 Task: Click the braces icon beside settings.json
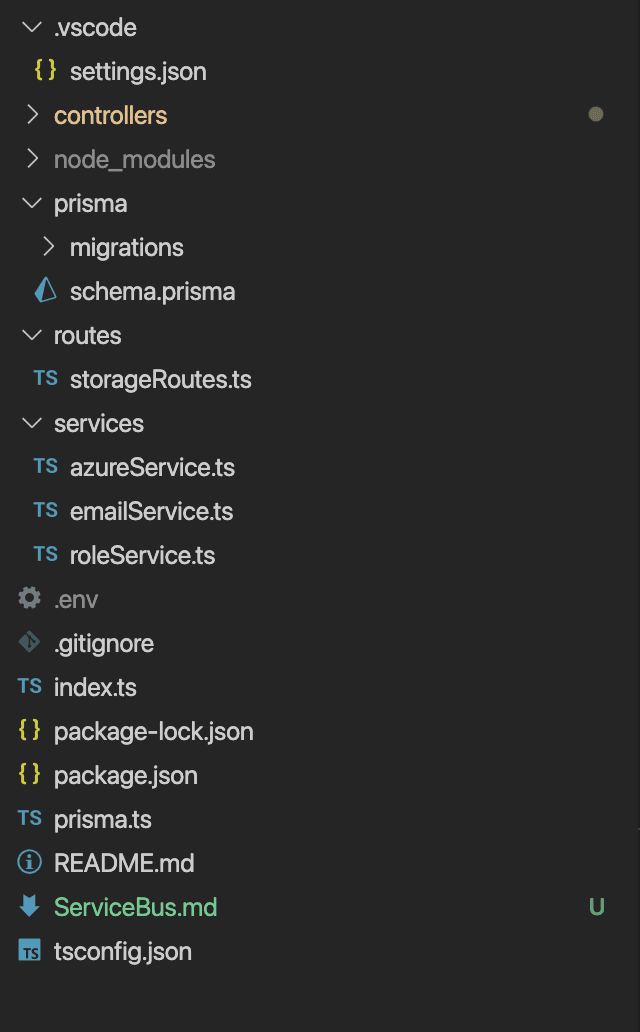[45, 71]
